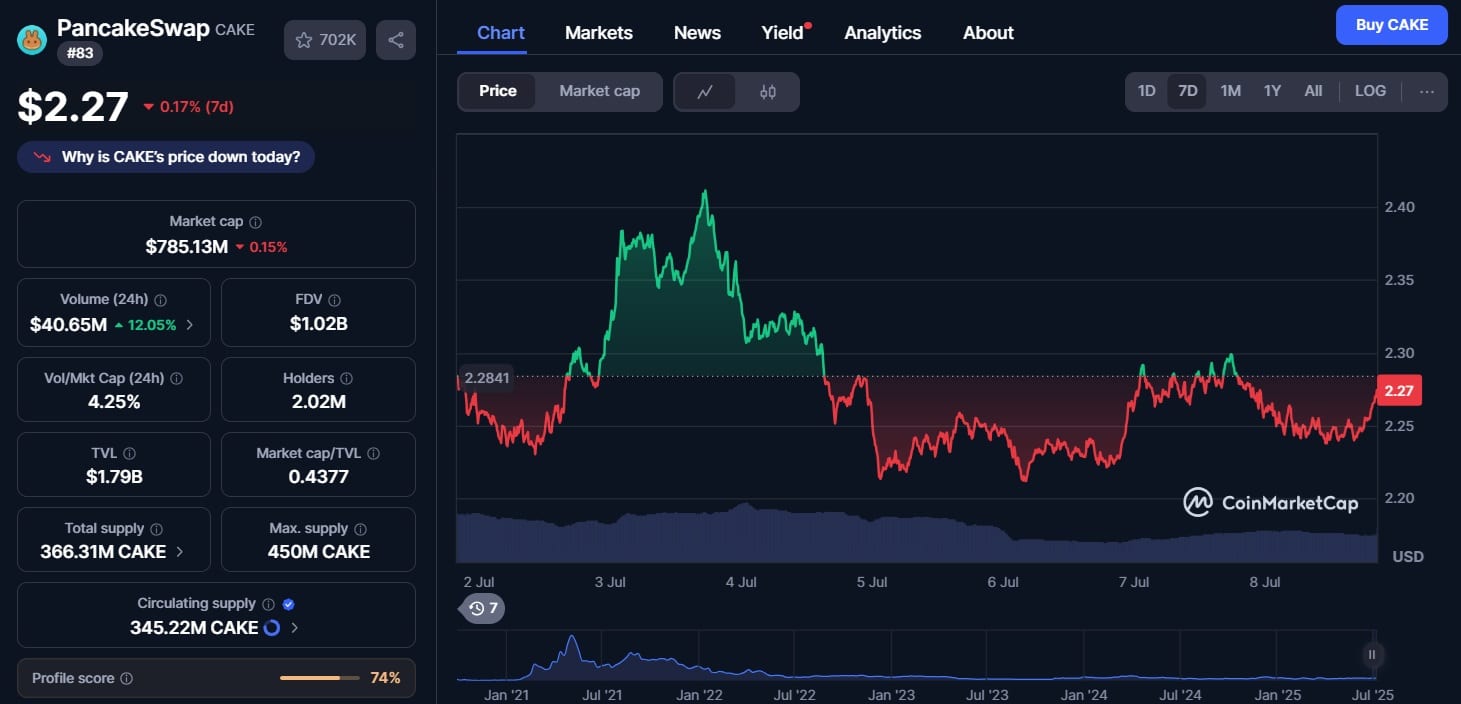Image resolution: width=1461 pixels, height=704 pixels.
Task: Click Market cap/TVL info icon
Action: pos(373,454)
